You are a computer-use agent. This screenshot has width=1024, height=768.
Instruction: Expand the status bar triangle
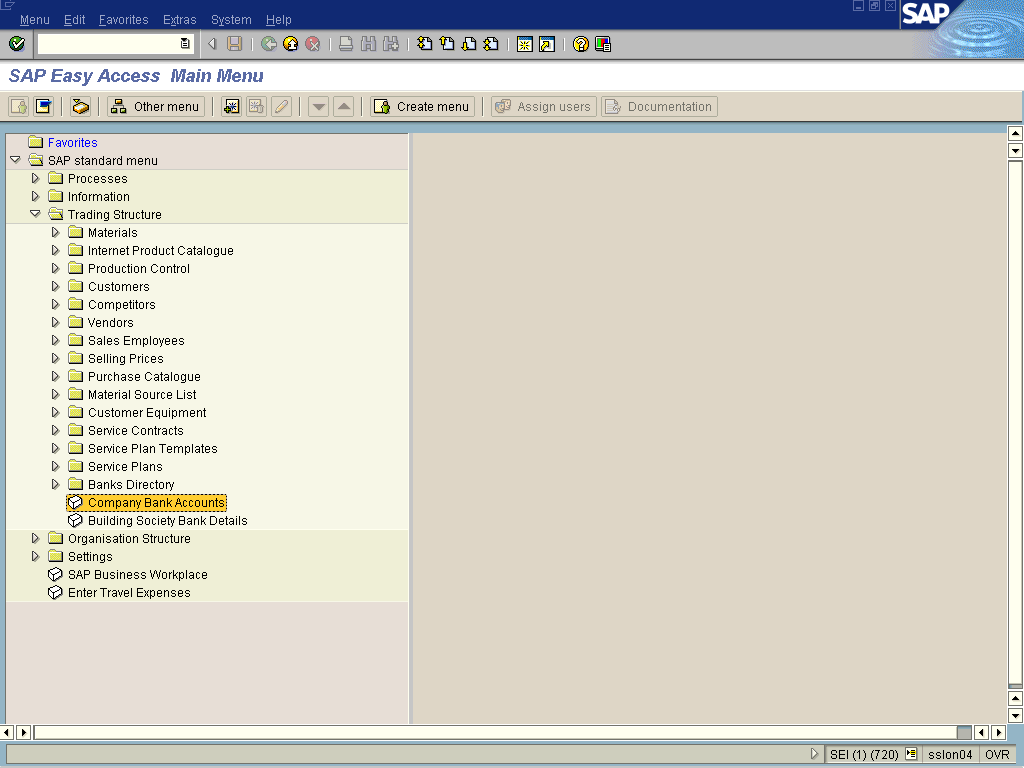(x=814, y=754)
